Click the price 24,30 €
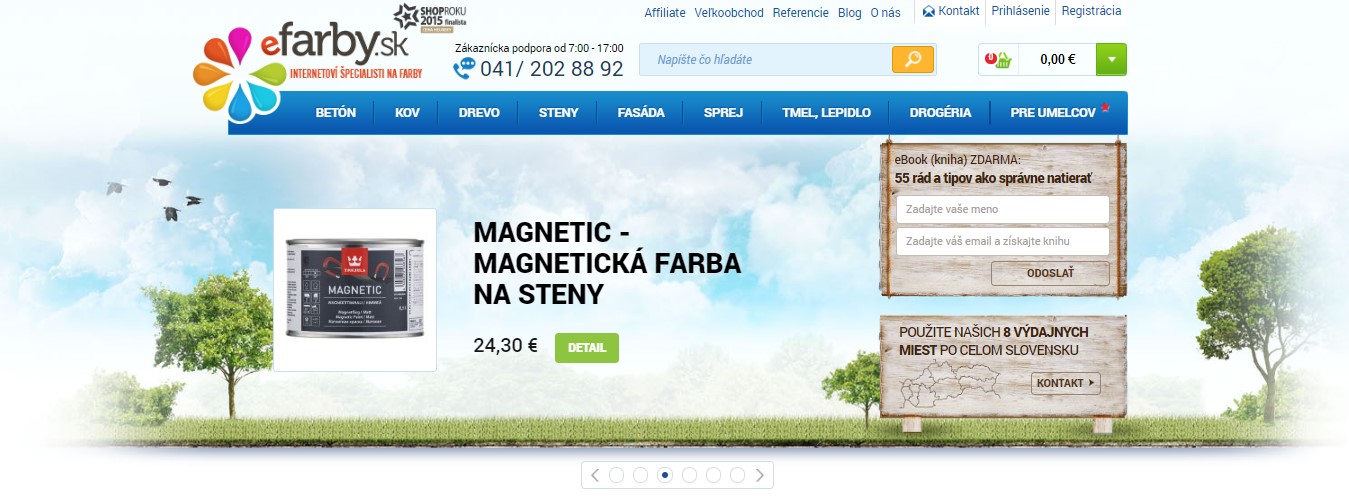1349x499 pixels. point(505,346)
